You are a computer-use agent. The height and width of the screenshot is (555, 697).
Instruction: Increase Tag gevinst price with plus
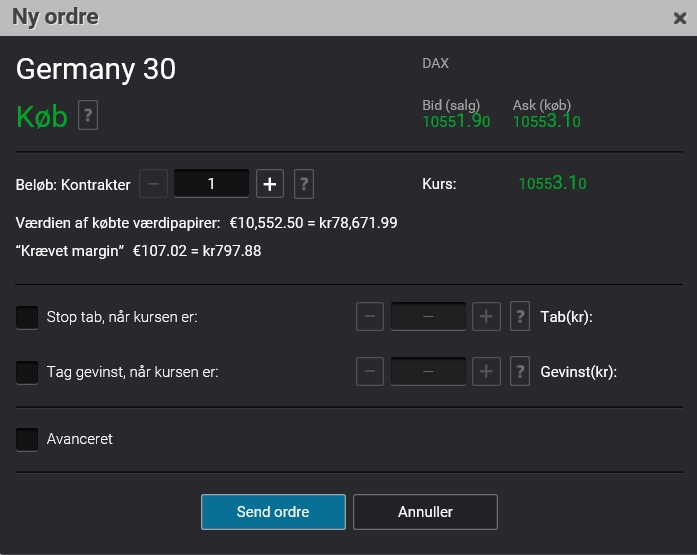click(x=486, y=371)
